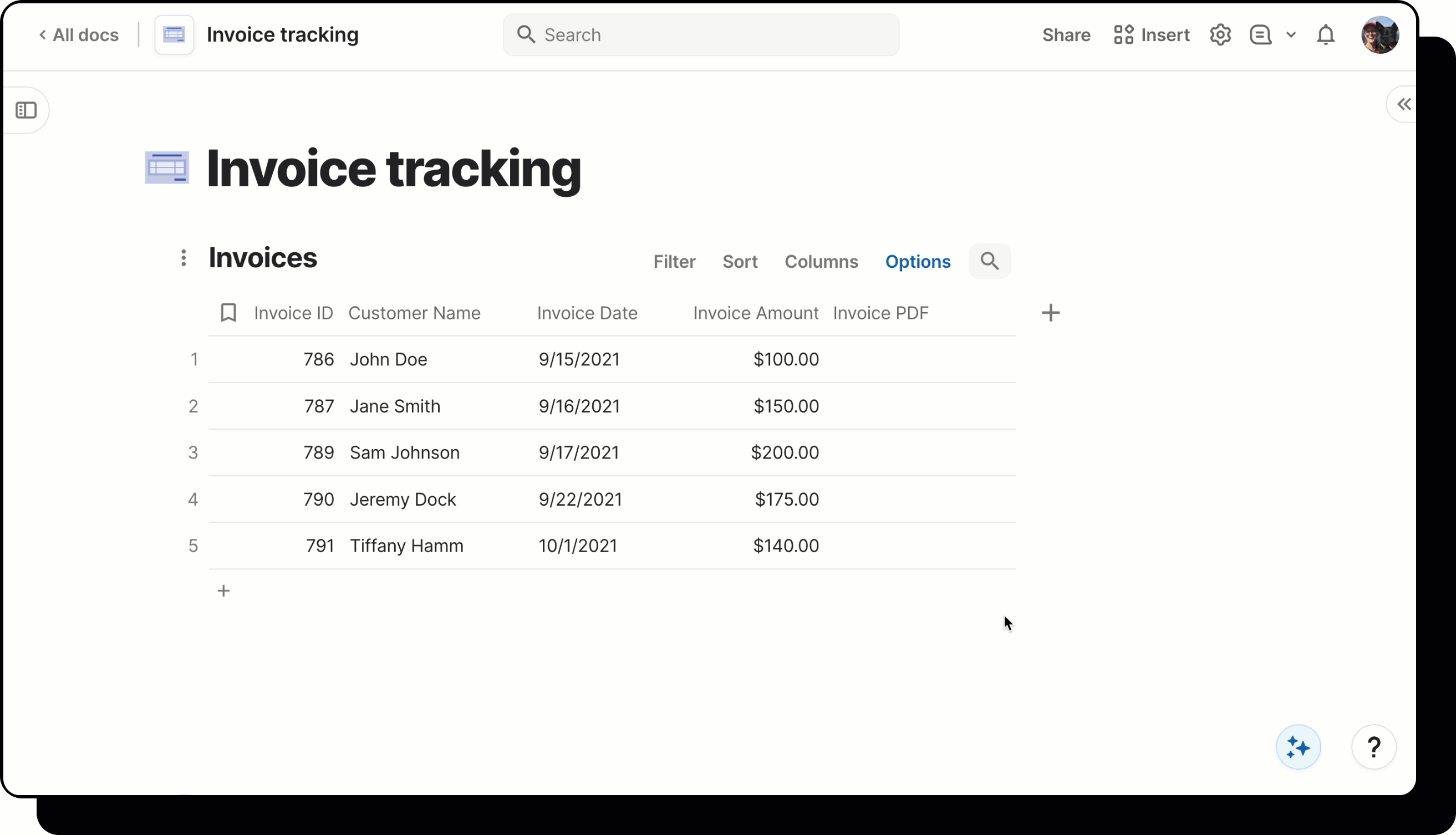
Task: Click into the top Search field
Action: click(x=701, y=35)
